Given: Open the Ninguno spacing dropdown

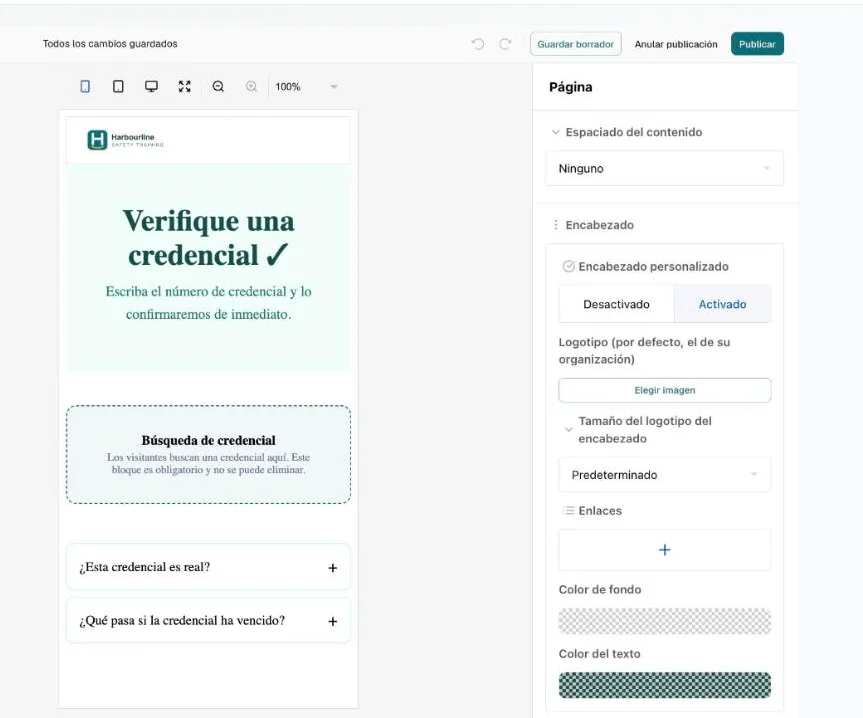Looking at the screenshot, I should click(x=664, y=168).
